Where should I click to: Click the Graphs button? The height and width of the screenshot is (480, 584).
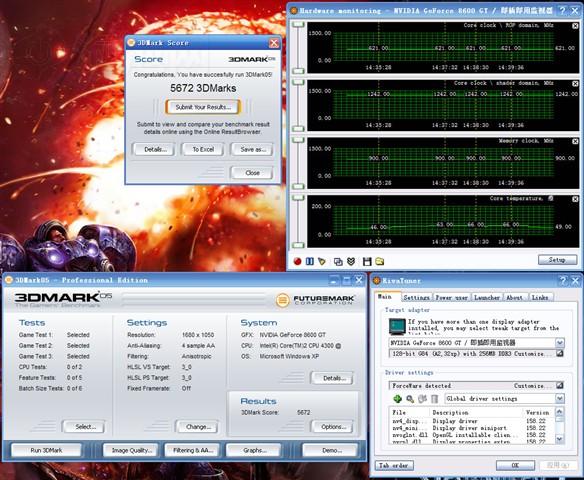tap(254, 450)
